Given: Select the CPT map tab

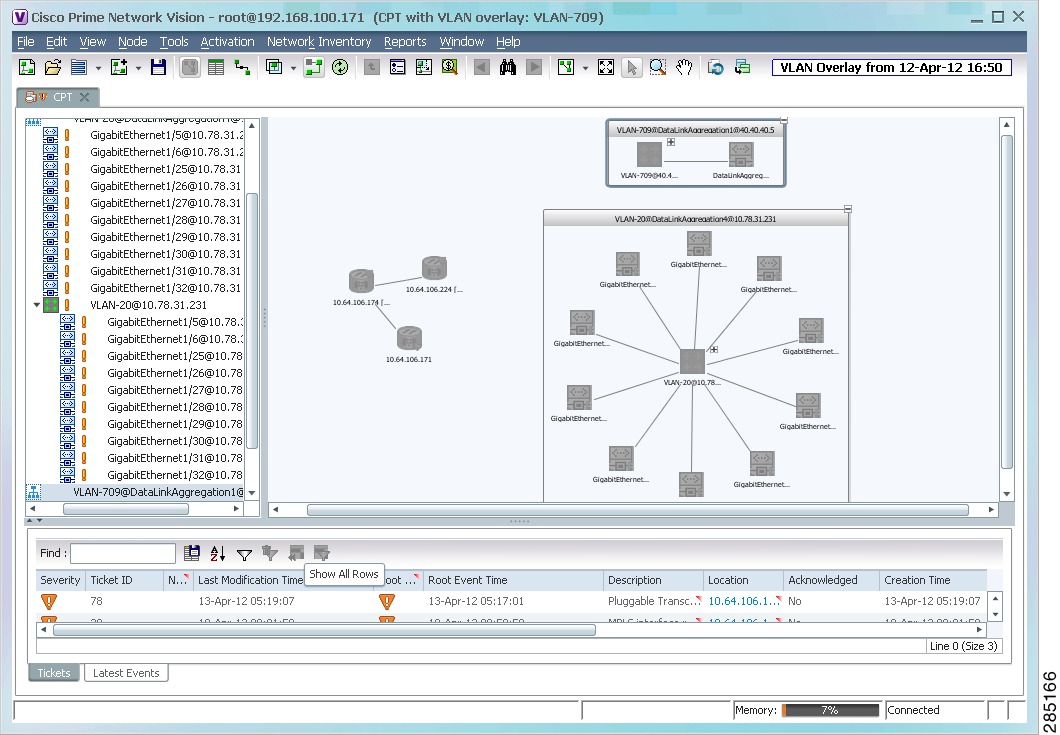Looking at the screenshot, I should [x=57, y=97].
